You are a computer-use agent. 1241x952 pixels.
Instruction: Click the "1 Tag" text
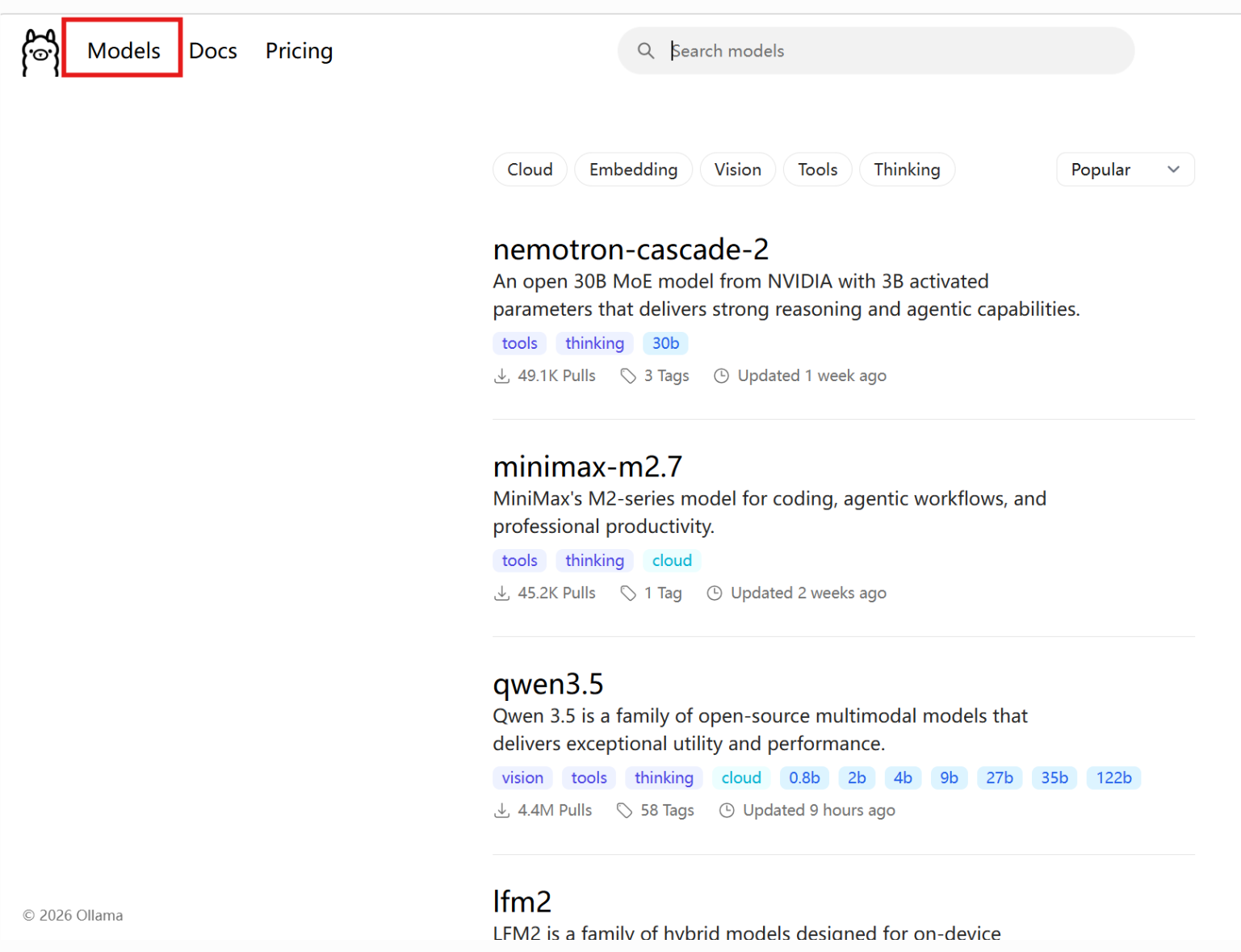tap(663, 593)
